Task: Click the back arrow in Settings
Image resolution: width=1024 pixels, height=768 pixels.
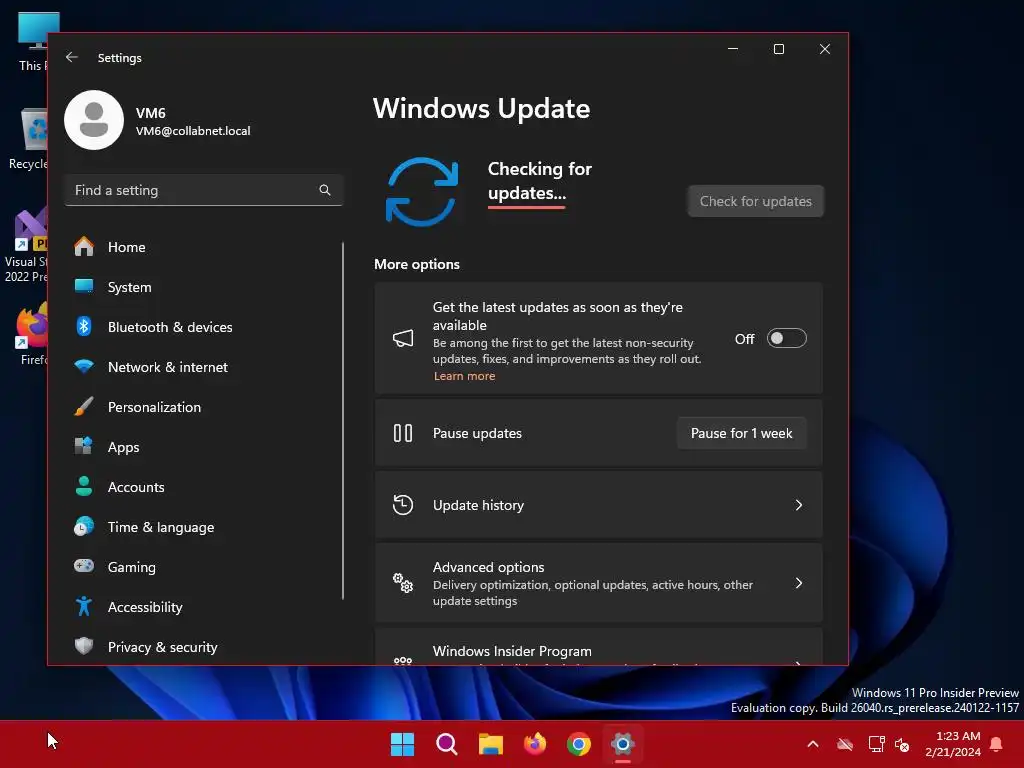Action: tap(72, 57)
